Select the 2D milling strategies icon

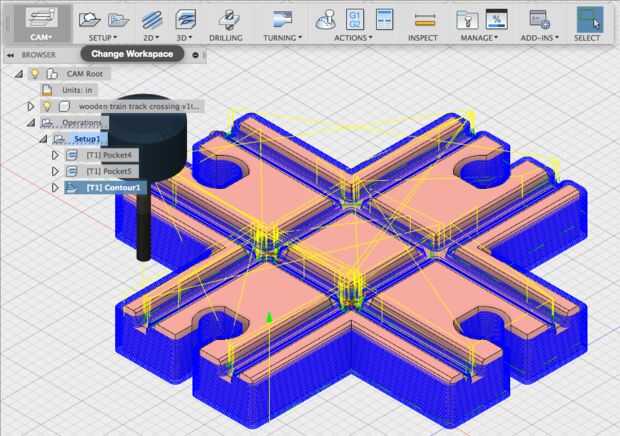click(152, 19)
